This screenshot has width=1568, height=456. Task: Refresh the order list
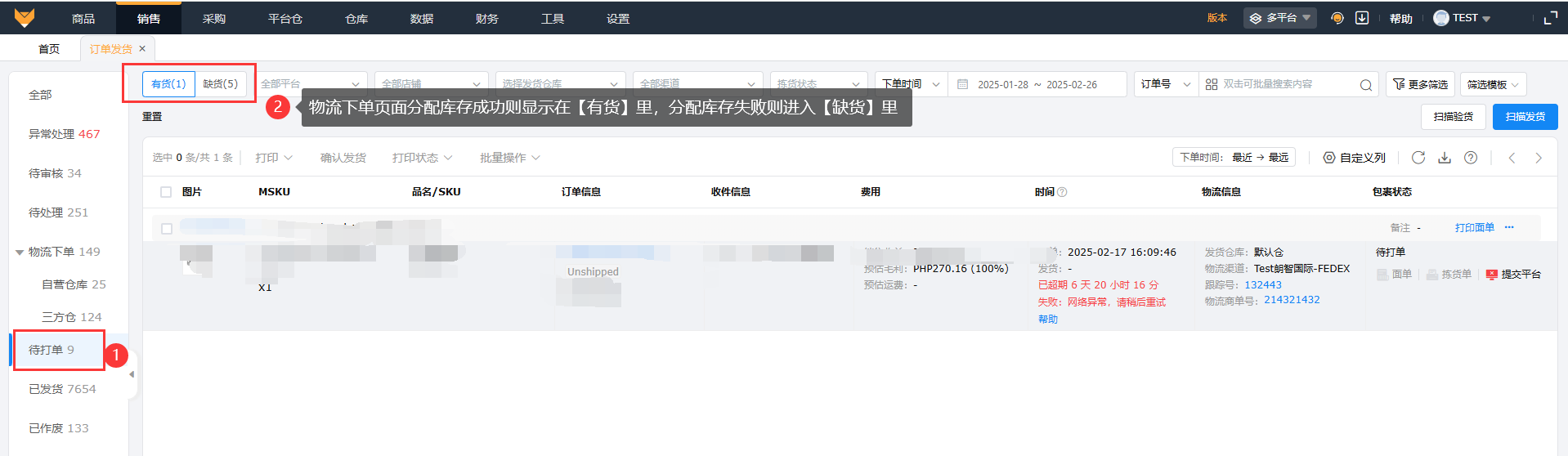click(1418, 158)
